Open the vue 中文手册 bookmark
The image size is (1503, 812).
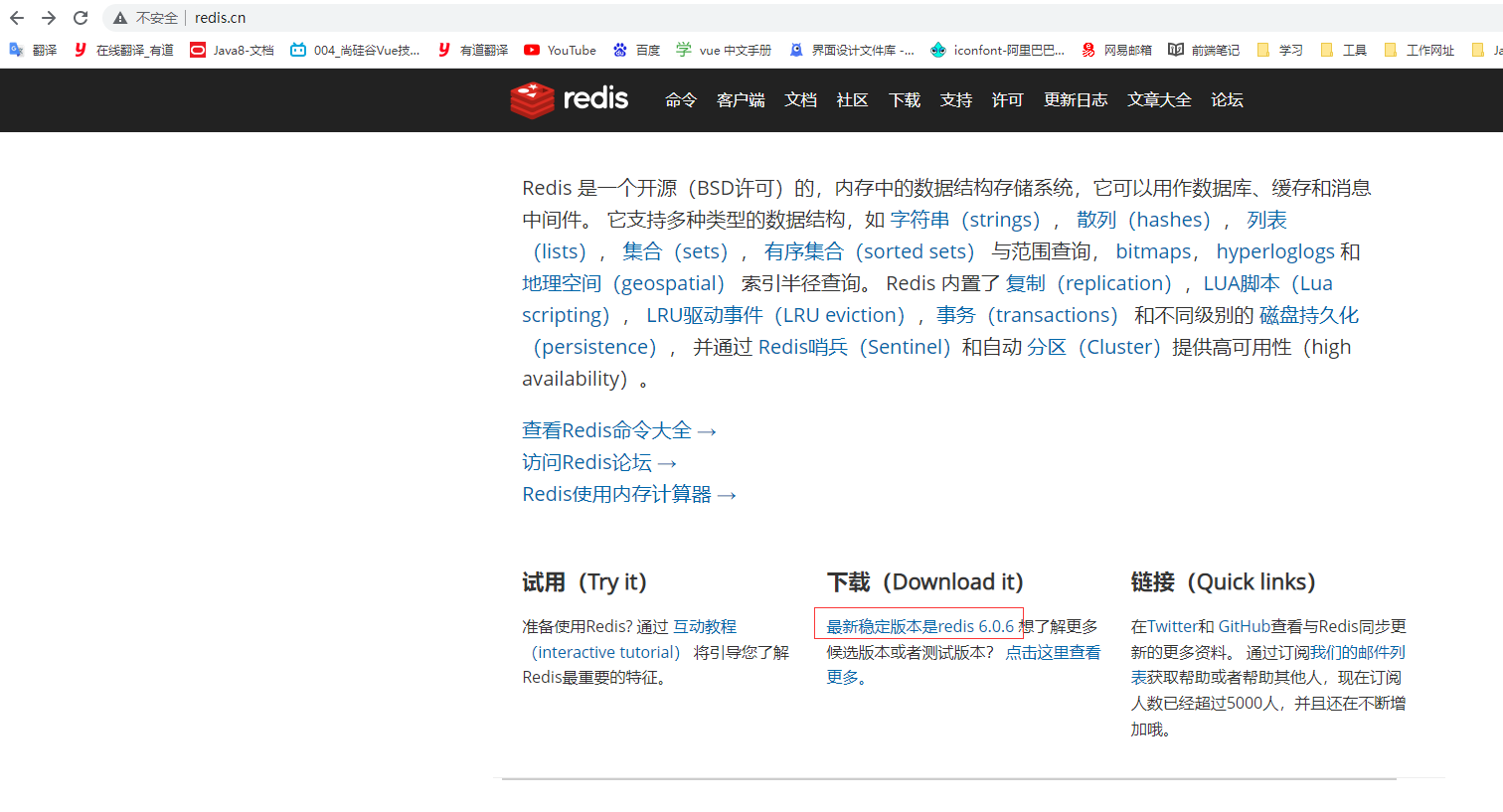point(724,50)
